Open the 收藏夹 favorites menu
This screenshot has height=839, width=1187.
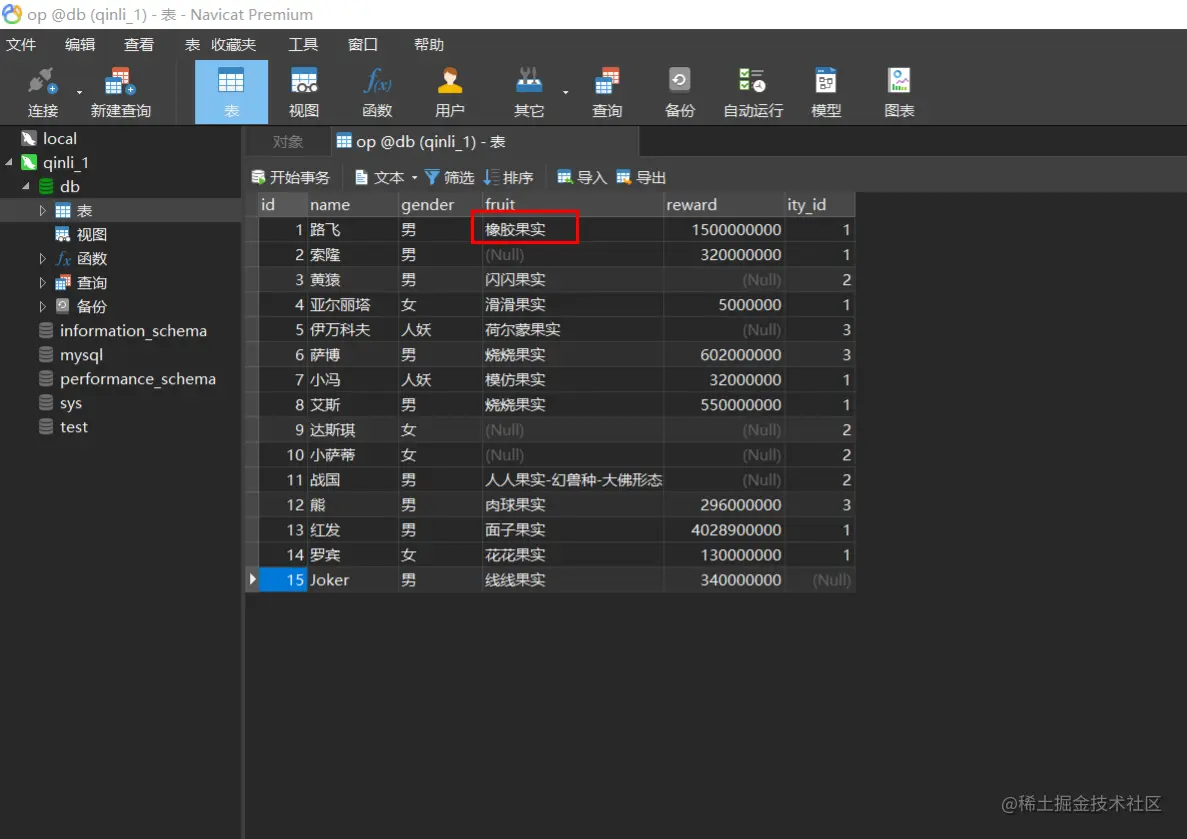tap(233, 45)
